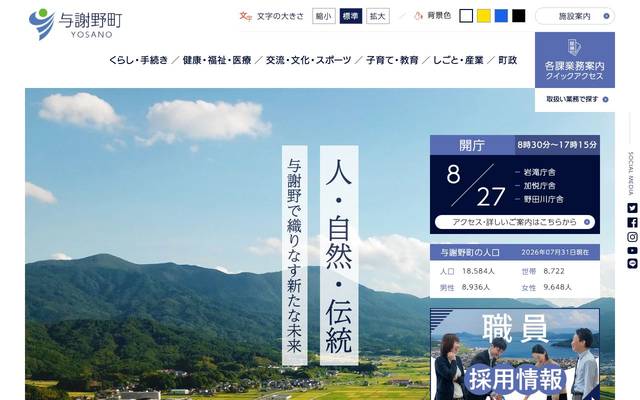Open the Instagram social media icon
This screenshot has width=640, height=400.
[632, 237]
